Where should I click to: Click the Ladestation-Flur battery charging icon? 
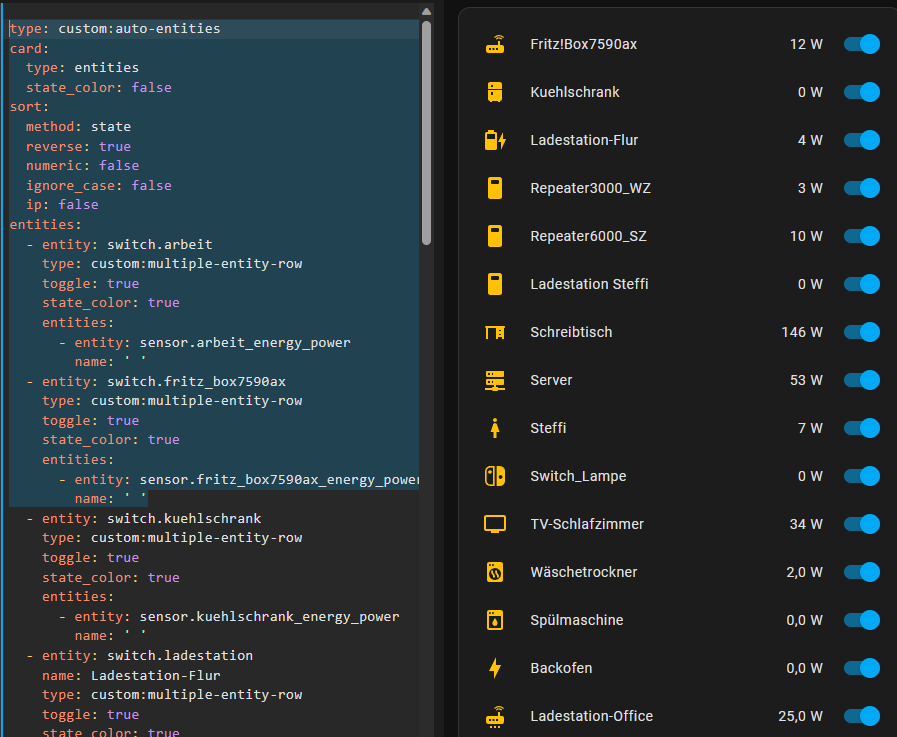[495, 140]
